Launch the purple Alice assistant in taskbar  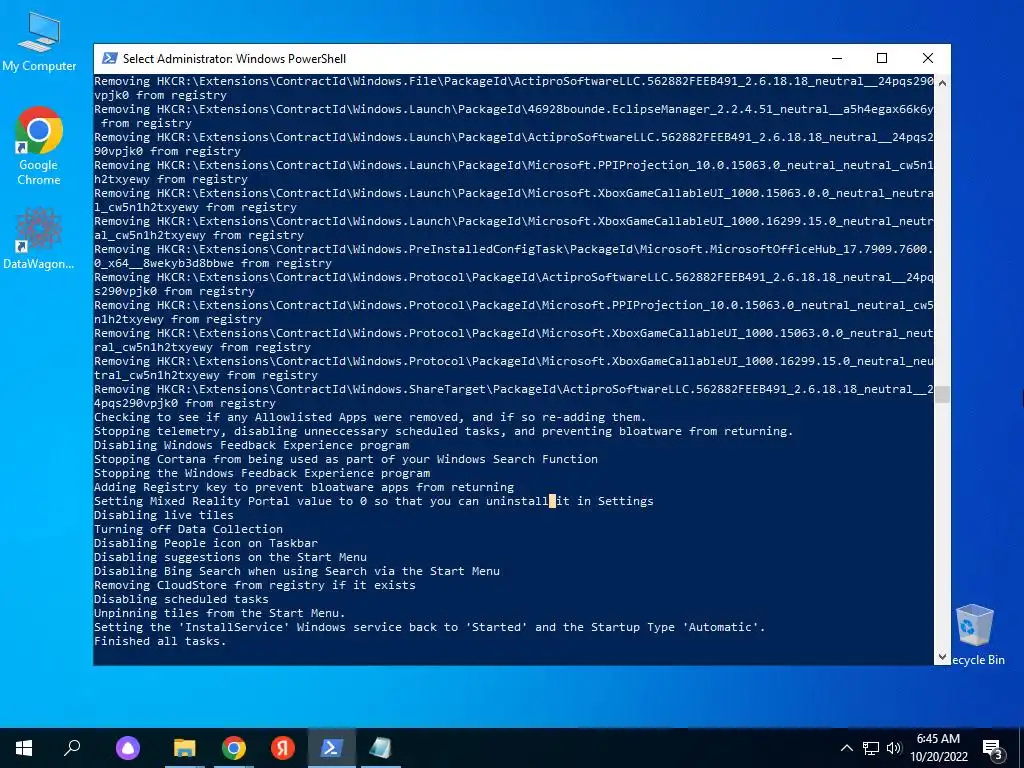click(128, 748)
